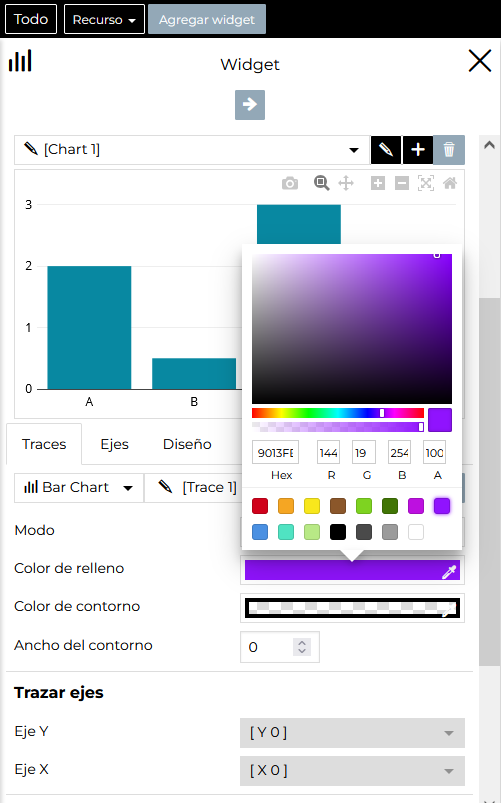Switch to the Traces tab
Screen dimensions: 501x803
(x=44, y=444)
